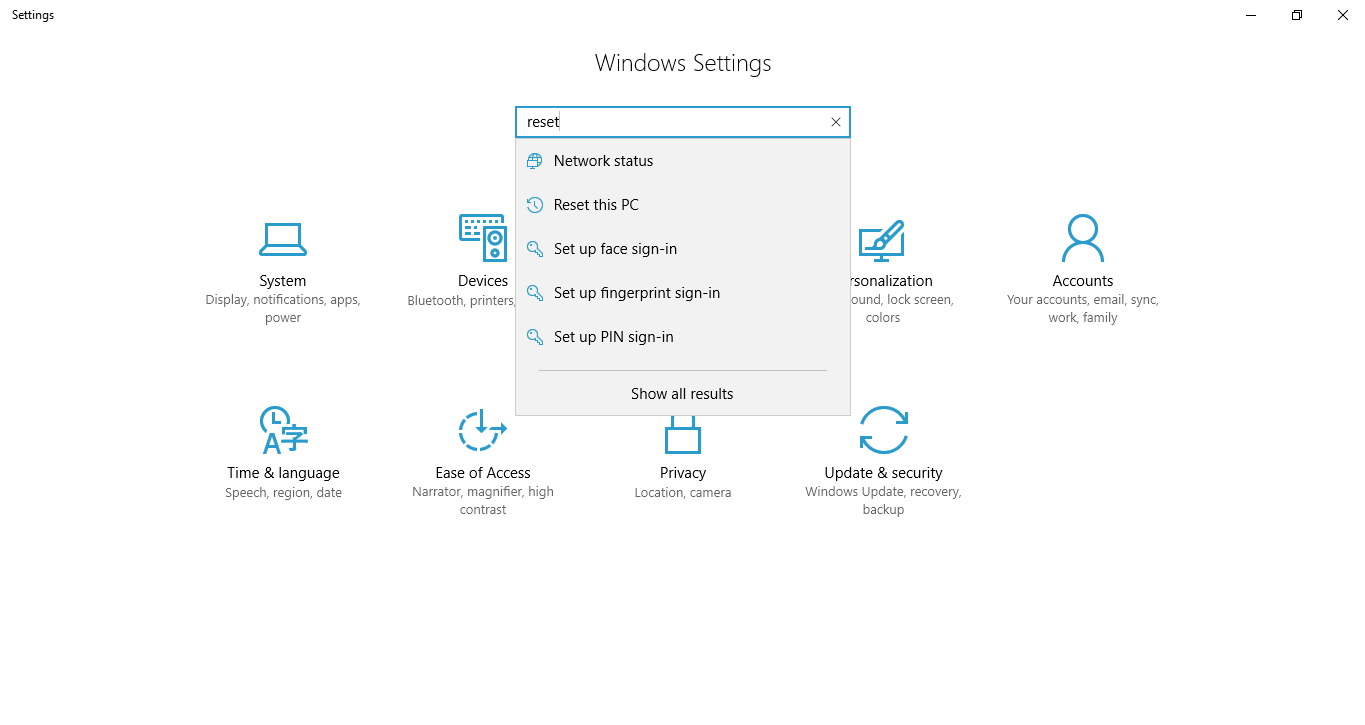Open the Devices keyboard and speaker icon

tap(483, 238)
